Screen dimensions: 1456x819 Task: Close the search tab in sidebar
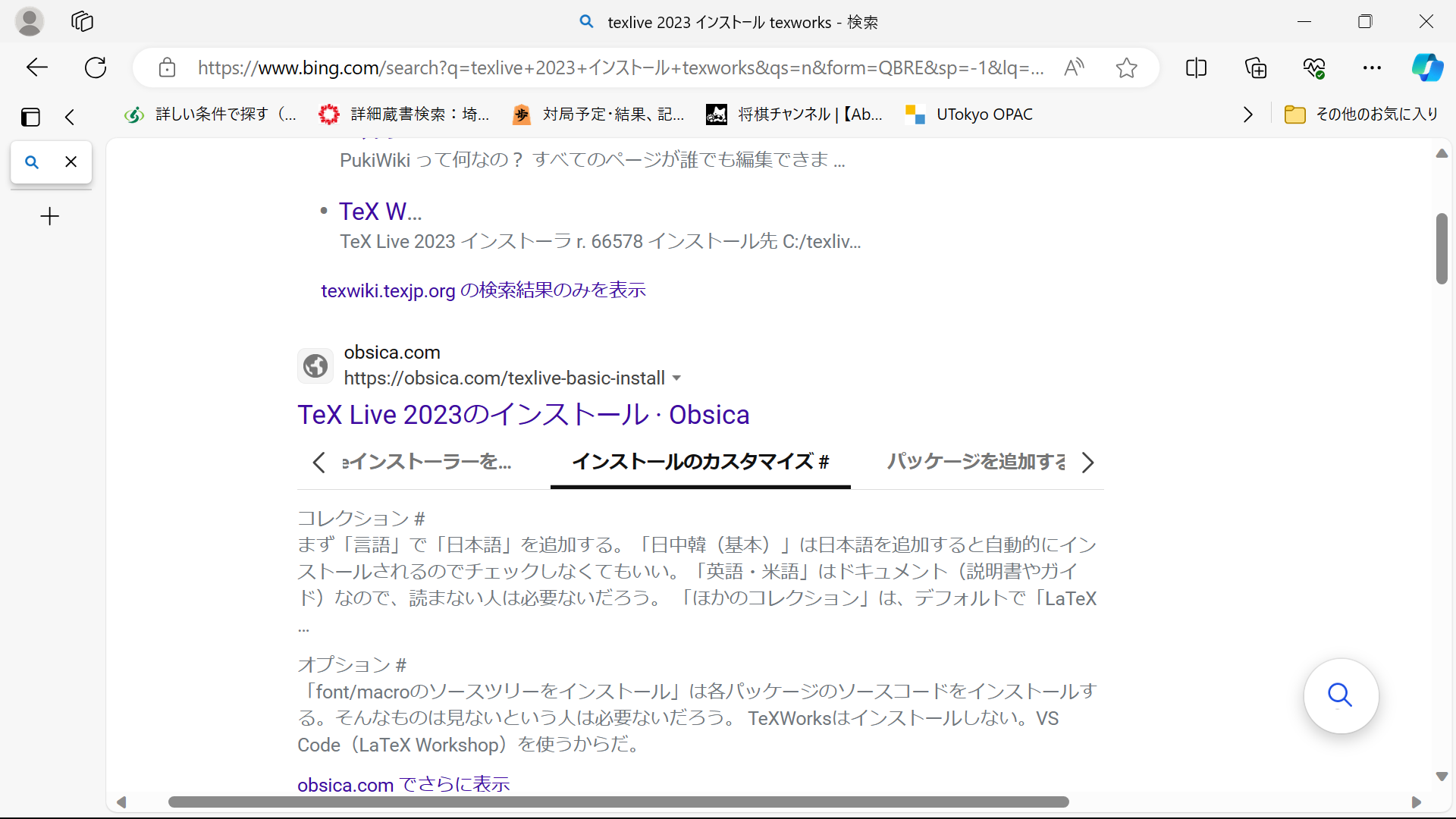(x=71, y=162)
